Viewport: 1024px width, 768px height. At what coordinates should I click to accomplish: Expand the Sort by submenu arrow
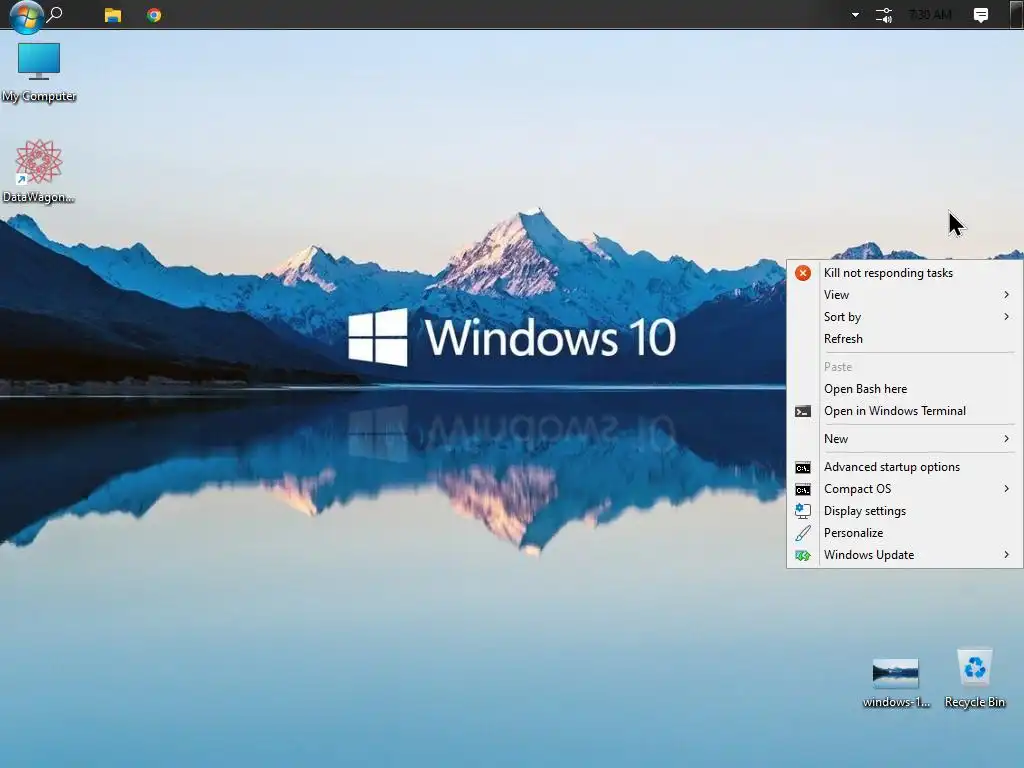[1006, 317]
